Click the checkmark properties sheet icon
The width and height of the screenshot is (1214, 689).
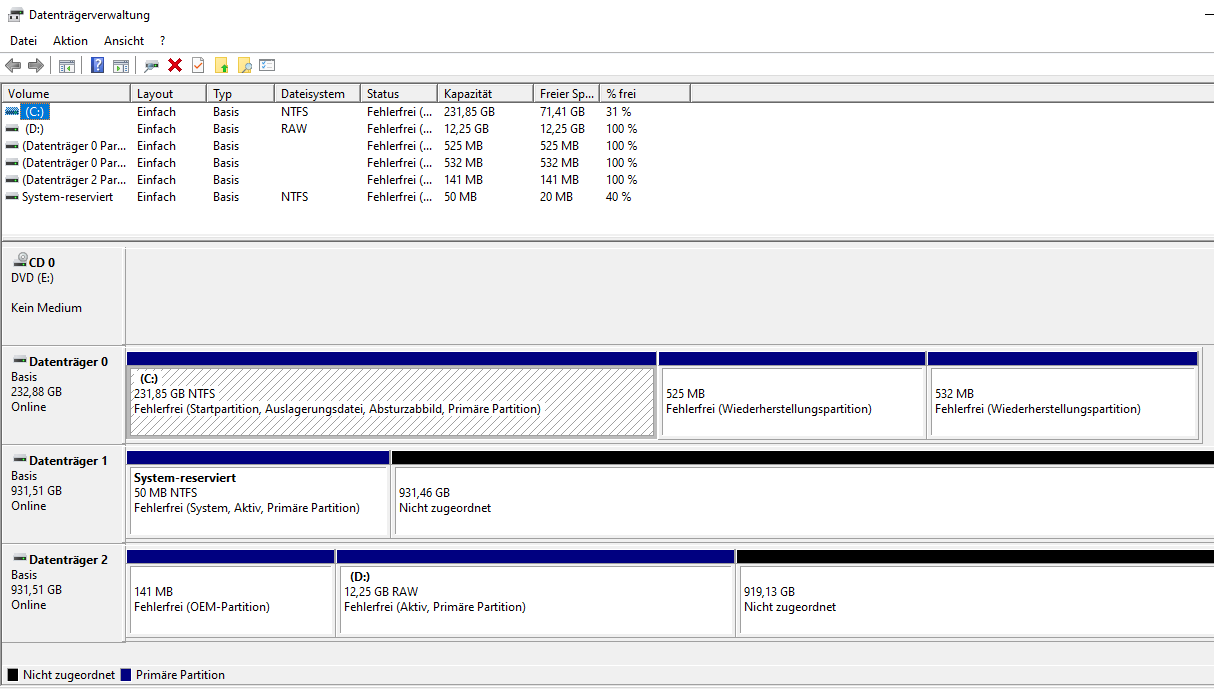(198, 65)
